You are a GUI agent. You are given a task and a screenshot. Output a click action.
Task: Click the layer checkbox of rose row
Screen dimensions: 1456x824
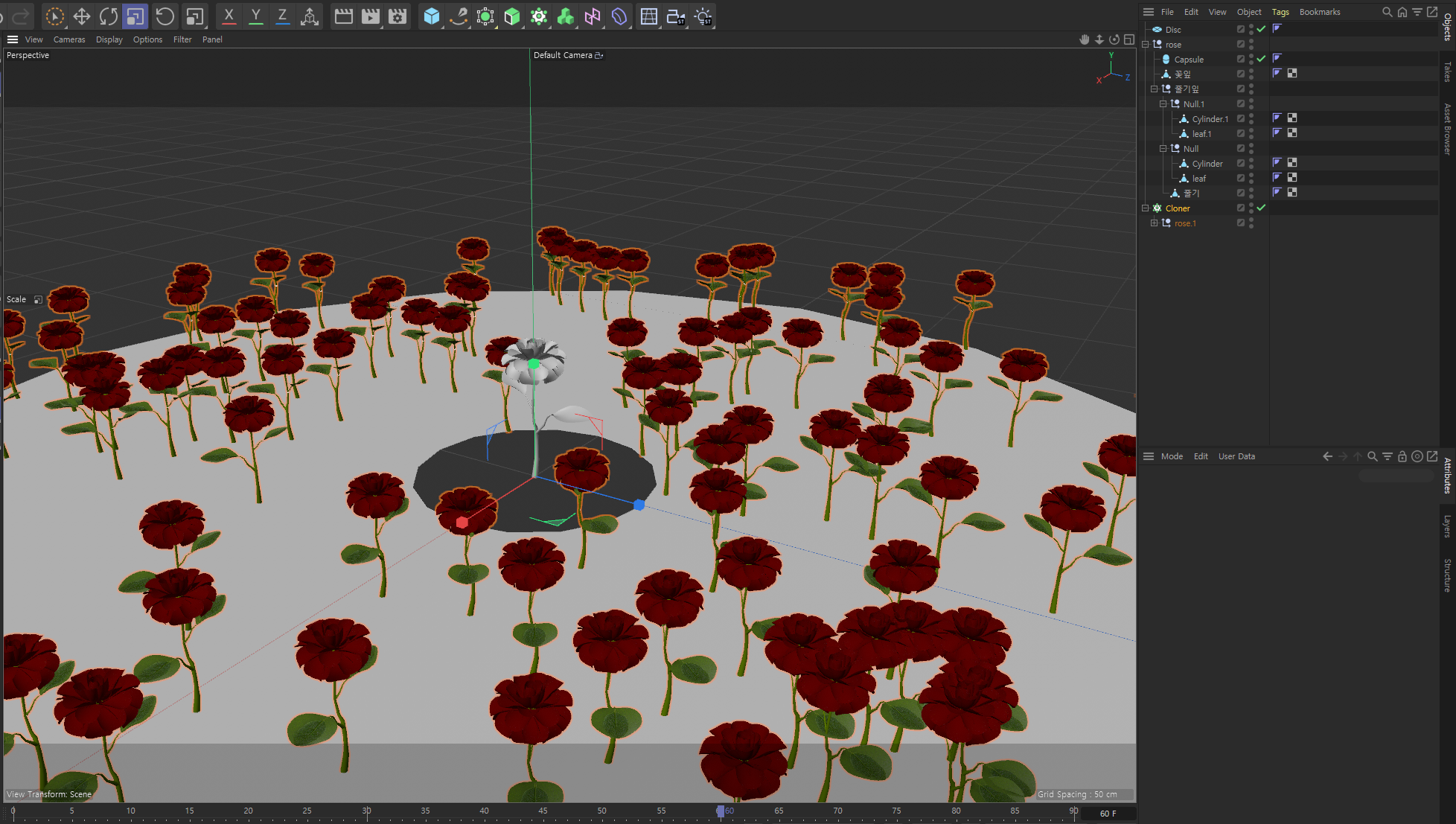[1241, 45]
